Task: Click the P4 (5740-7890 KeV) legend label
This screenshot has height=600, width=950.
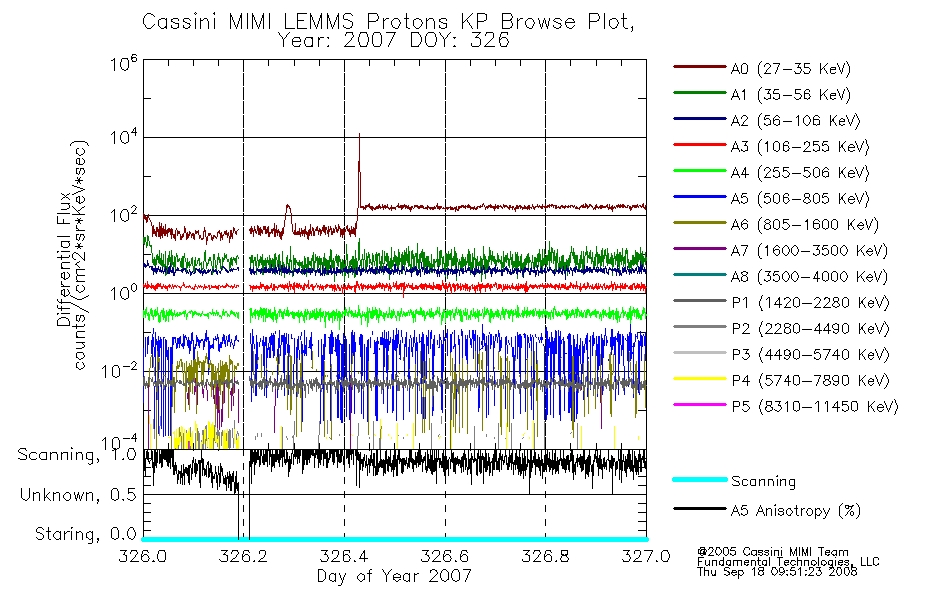Action: (810, 381)
